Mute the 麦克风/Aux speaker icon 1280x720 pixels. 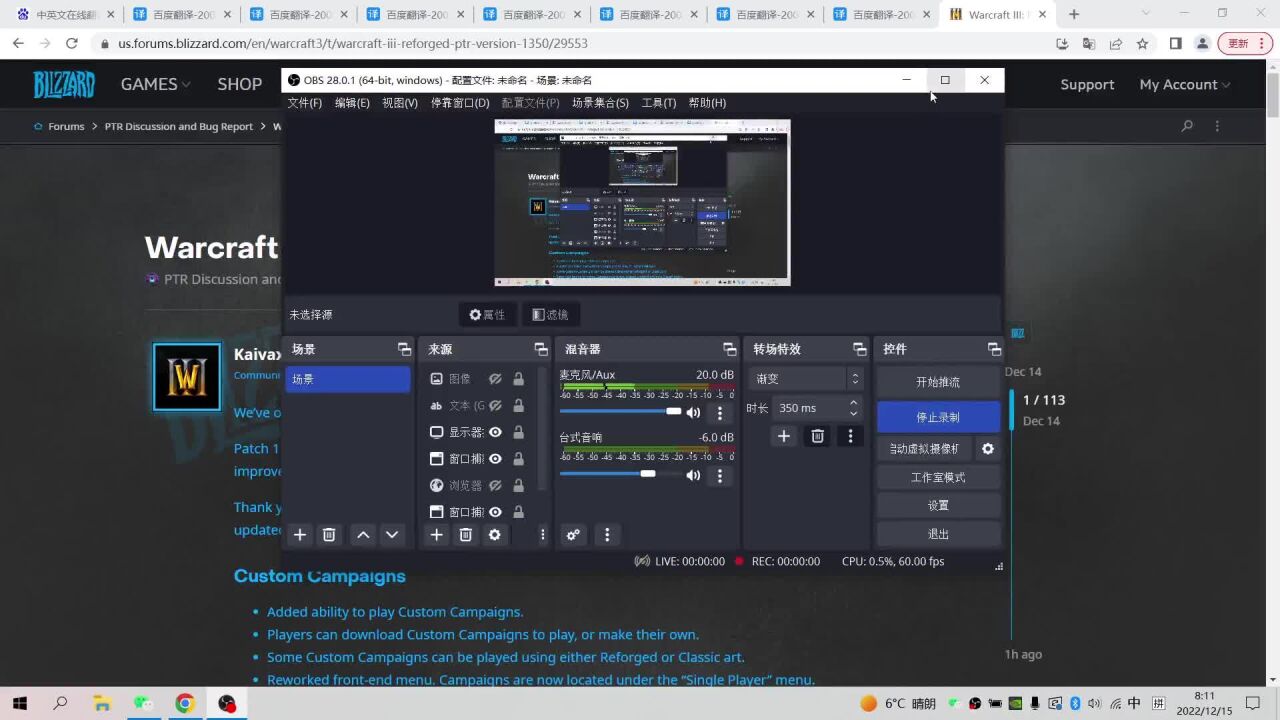tap(693, 412)
